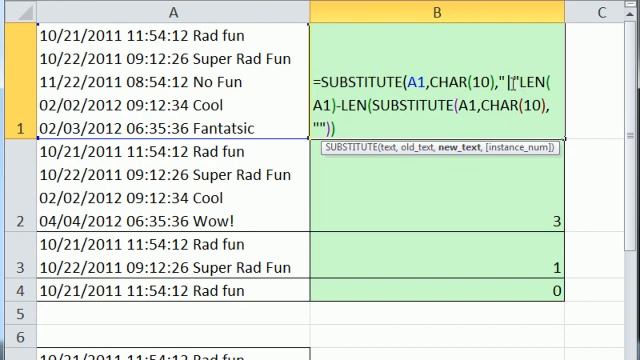Select column C header

pos(601,13)
